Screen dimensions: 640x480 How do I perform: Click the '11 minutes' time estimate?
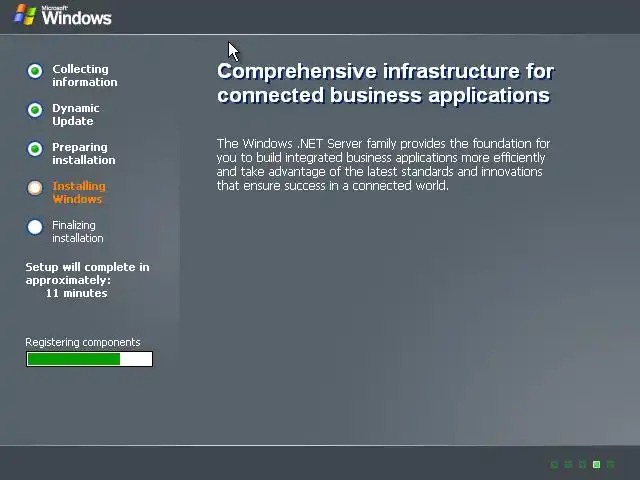76,293
